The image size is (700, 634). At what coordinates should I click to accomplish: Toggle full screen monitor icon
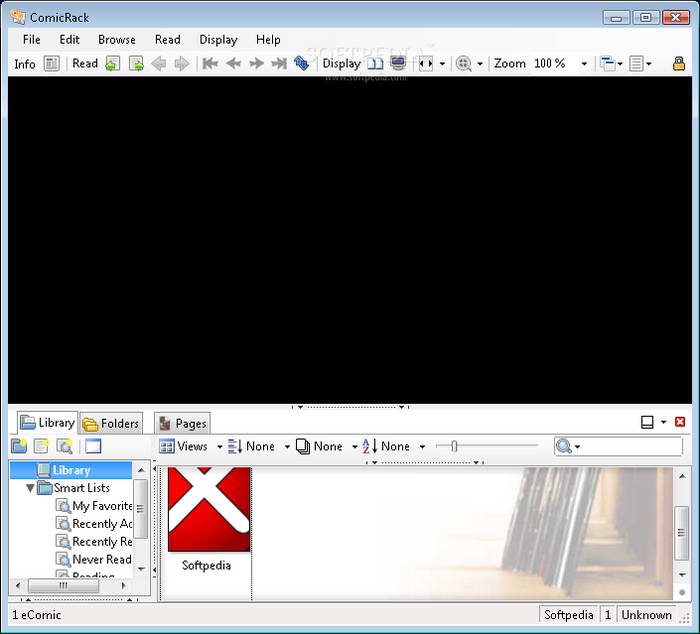pos(398,64)
